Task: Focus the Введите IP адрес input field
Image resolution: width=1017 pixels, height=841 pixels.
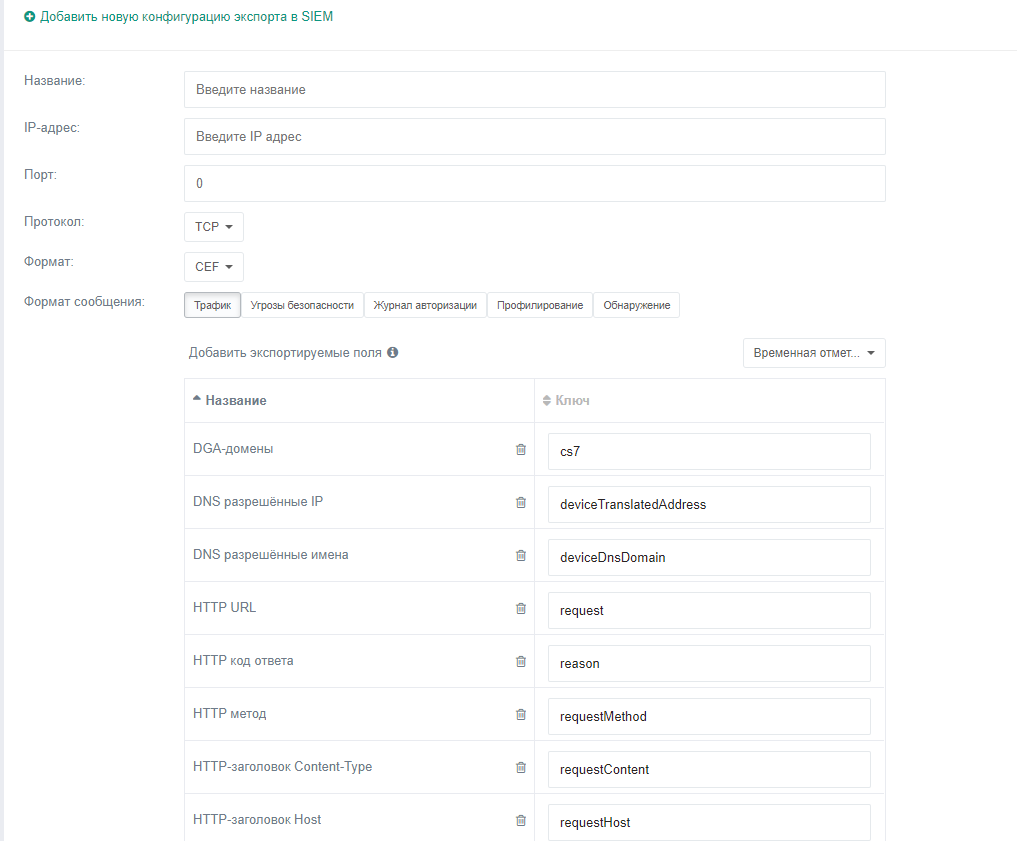Action: click(534, 137)
